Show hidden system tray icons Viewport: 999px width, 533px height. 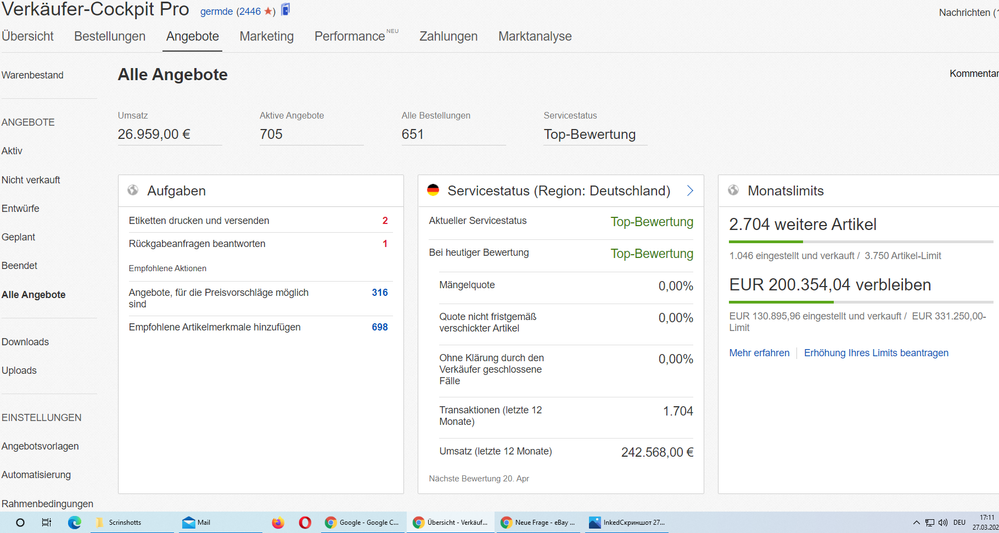[x=916, y=522]
